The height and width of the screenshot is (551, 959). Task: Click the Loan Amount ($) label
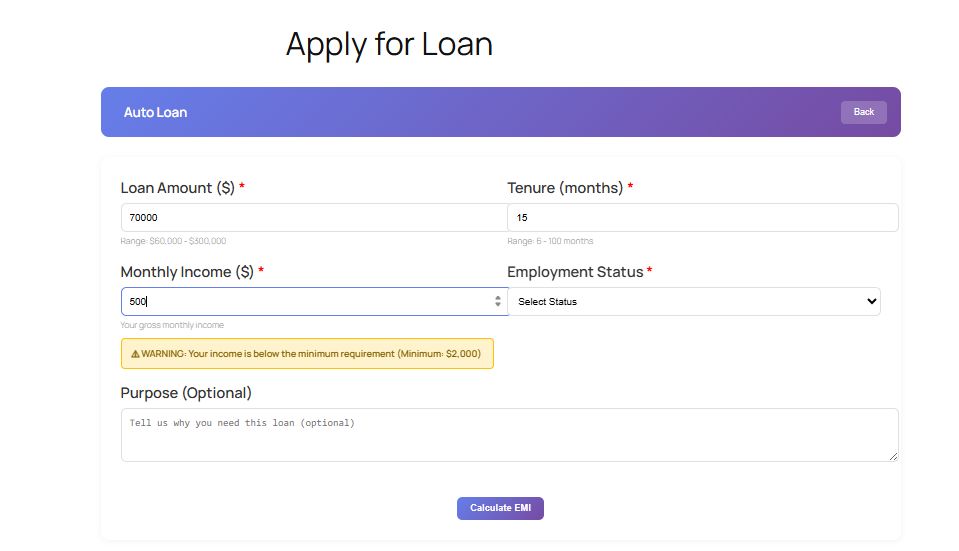coord(178,188)
